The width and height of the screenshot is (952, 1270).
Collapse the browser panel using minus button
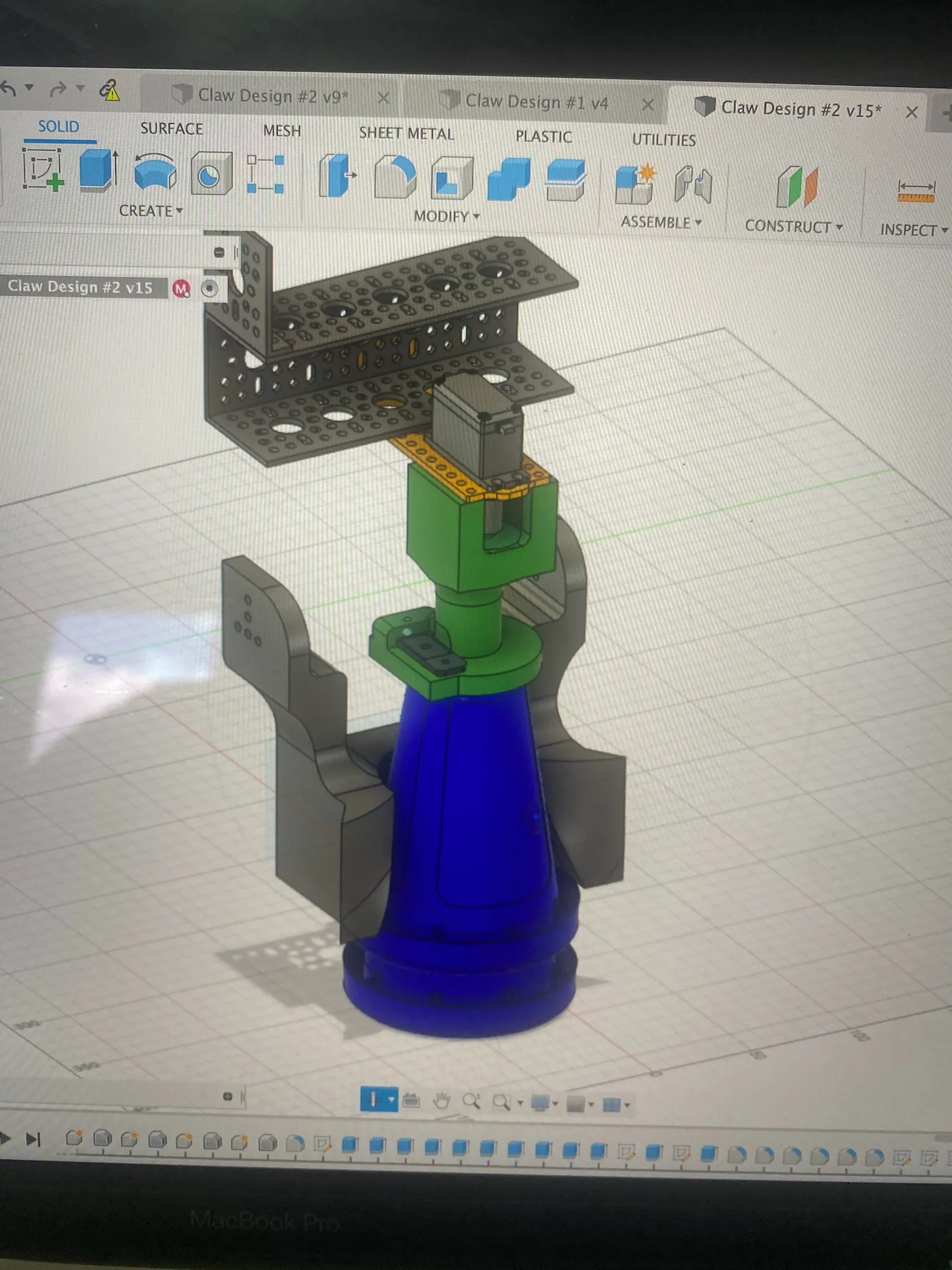click(x=219, y=252)
